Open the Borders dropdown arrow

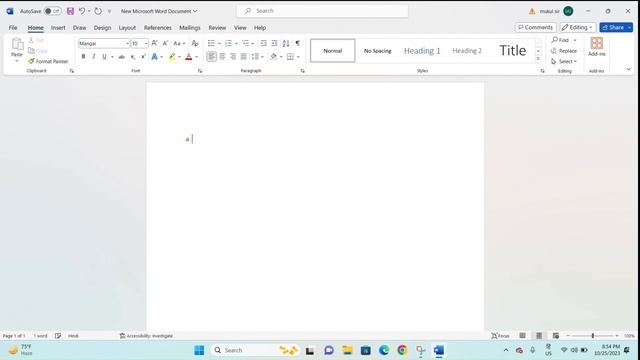pos(298,57)
